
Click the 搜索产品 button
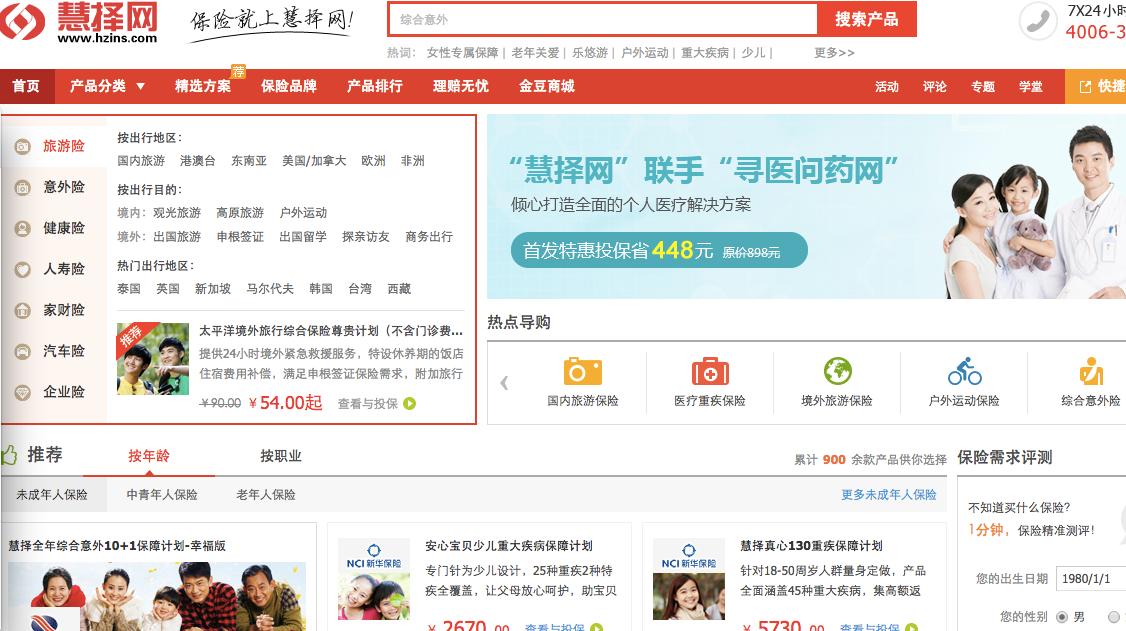pos(867,19)
